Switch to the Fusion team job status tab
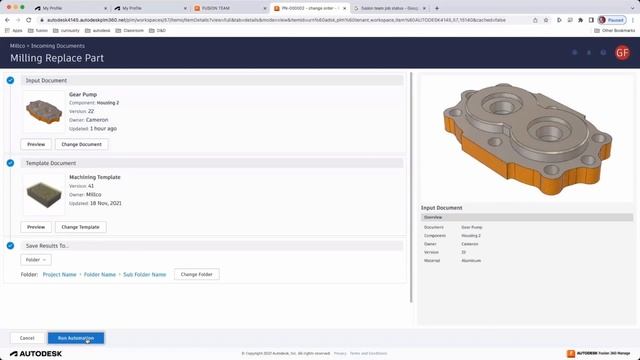The image size is (640, 360). coord(389,8)
